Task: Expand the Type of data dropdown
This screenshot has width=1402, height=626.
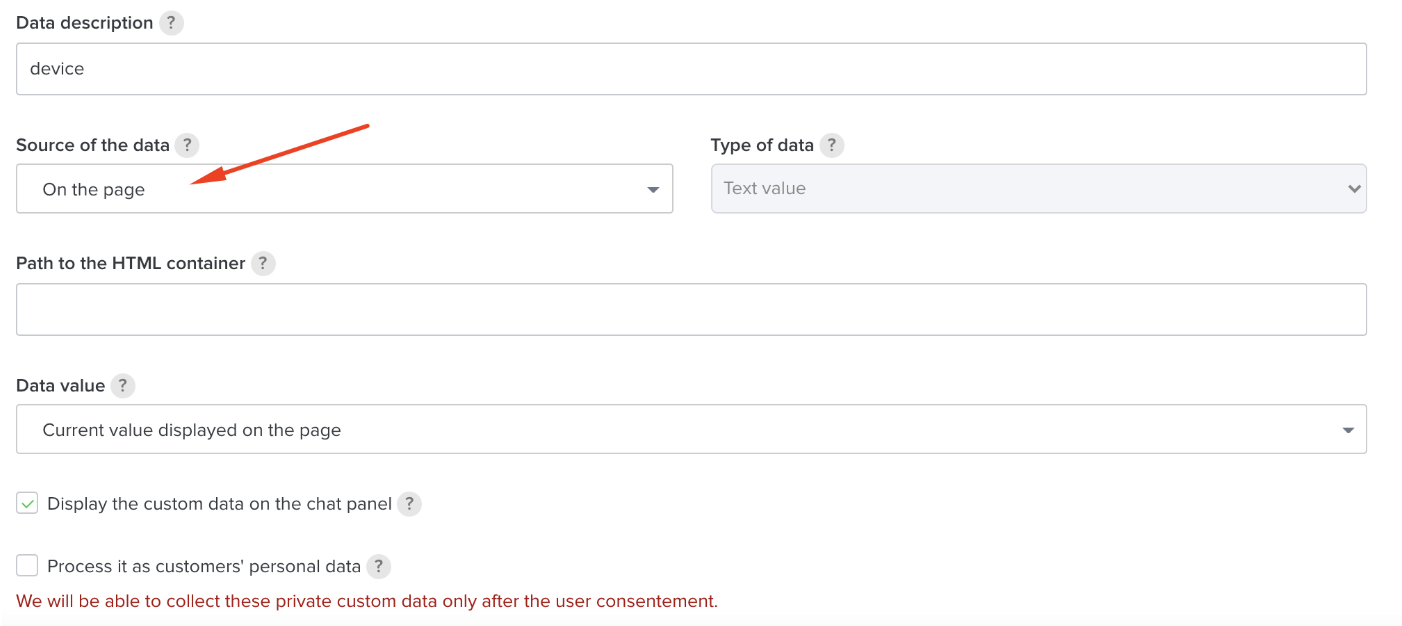Action: click(x=1038, y=189)
